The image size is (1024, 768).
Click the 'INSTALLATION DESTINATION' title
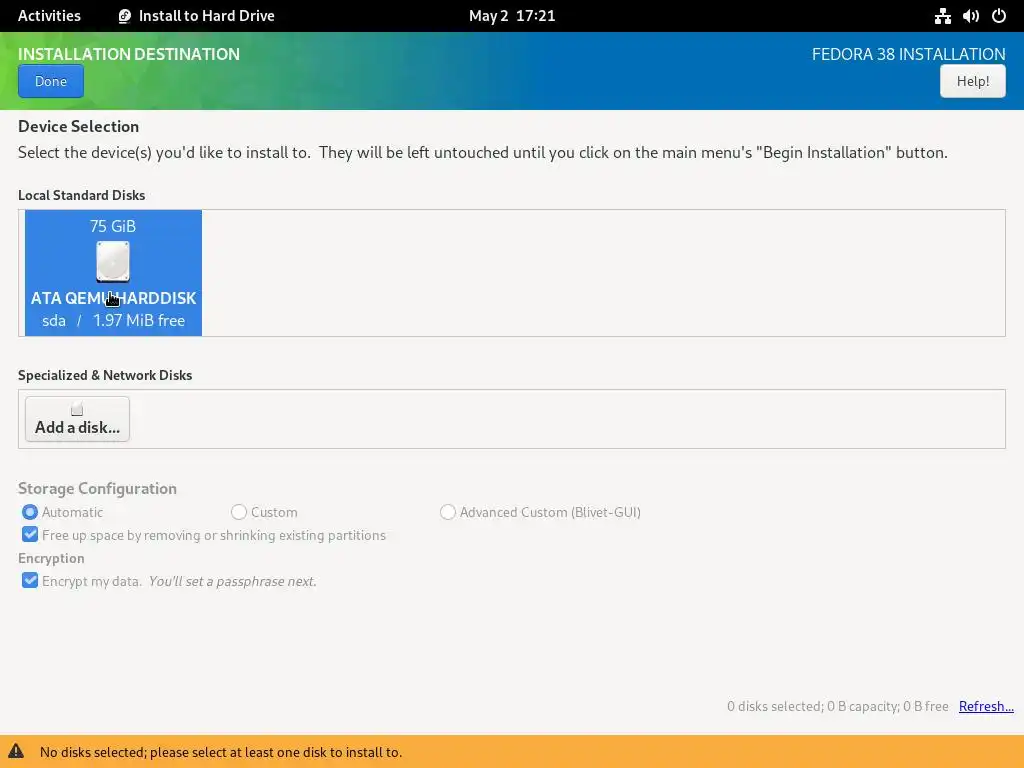click(x=129, y=54)
